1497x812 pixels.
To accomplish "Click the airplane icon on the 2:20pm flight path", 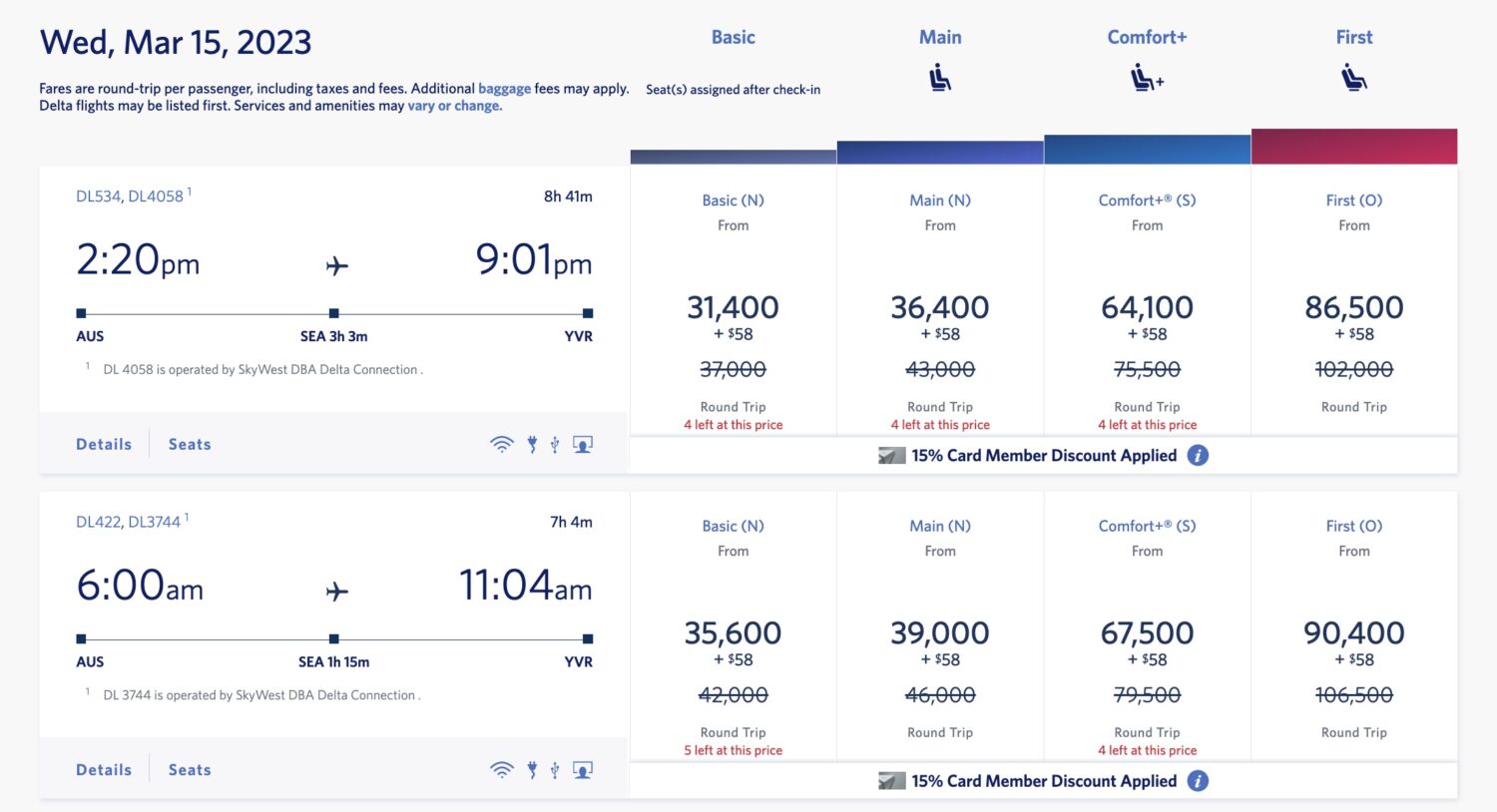I will [x=335, y=264].
